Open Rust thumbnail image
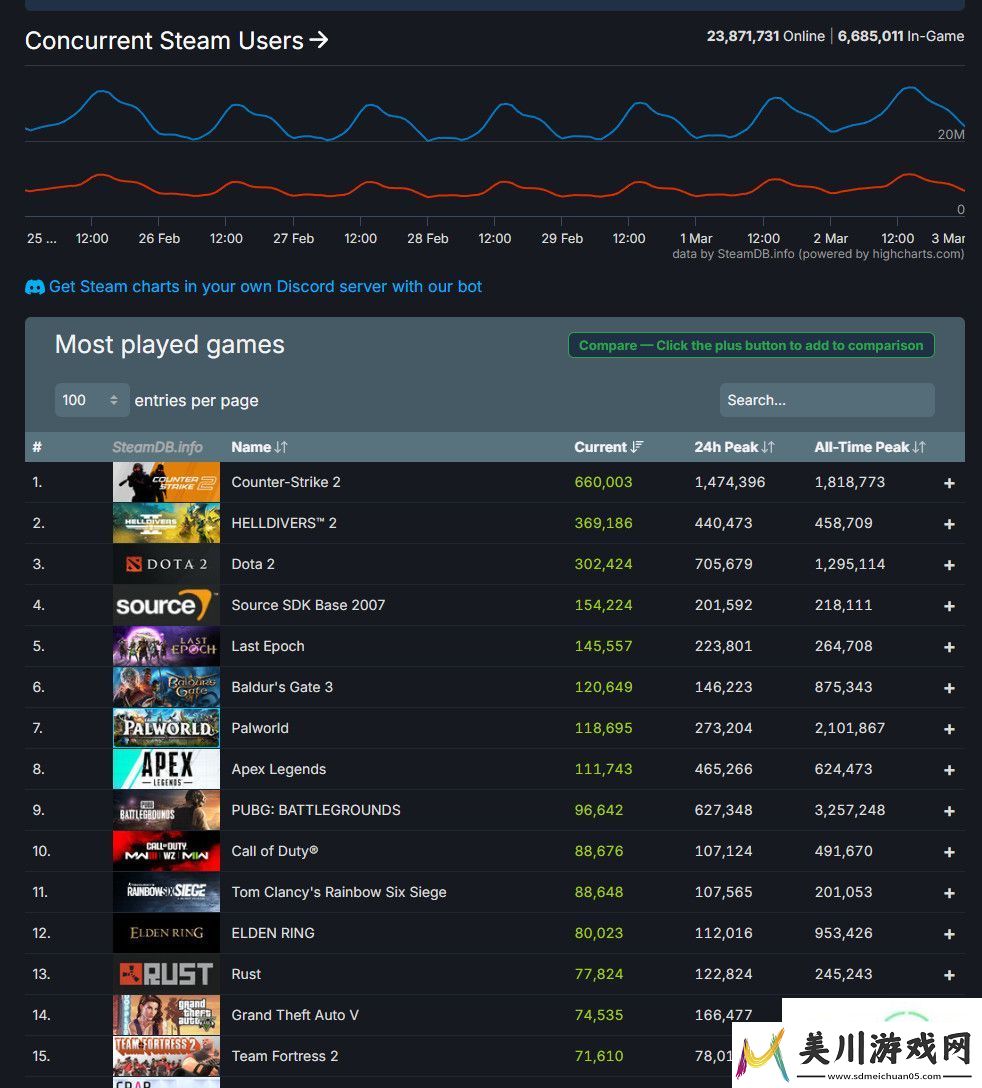 coord(167,973)
